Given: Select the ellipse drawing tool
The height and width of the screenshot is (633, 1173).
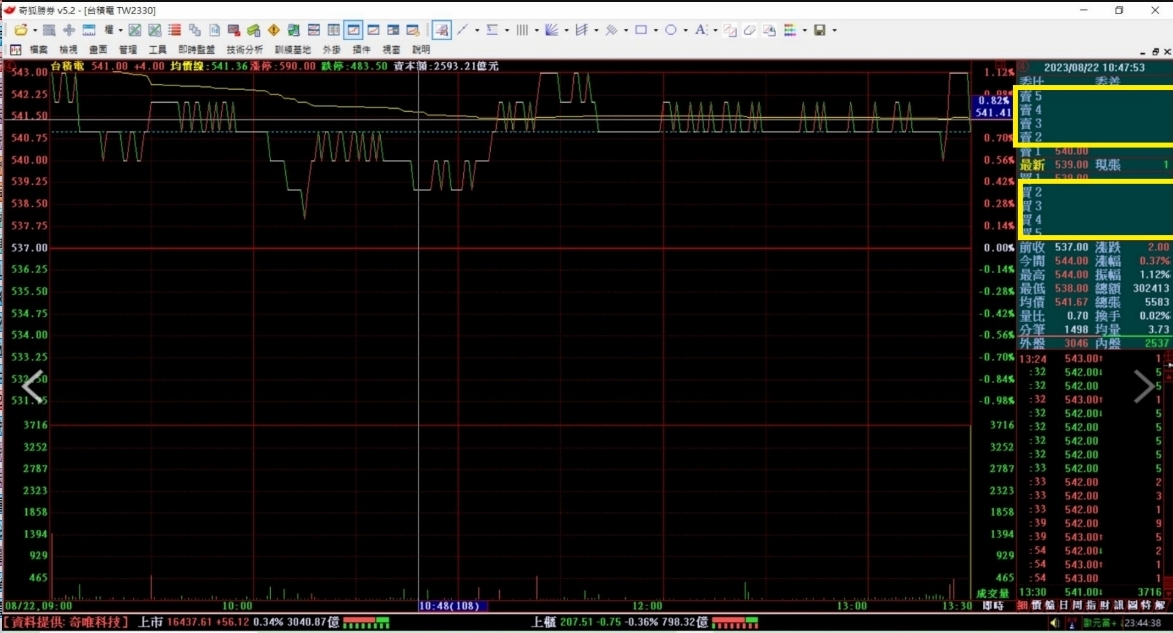Looking at the screenshot, I should coord(671,30).
